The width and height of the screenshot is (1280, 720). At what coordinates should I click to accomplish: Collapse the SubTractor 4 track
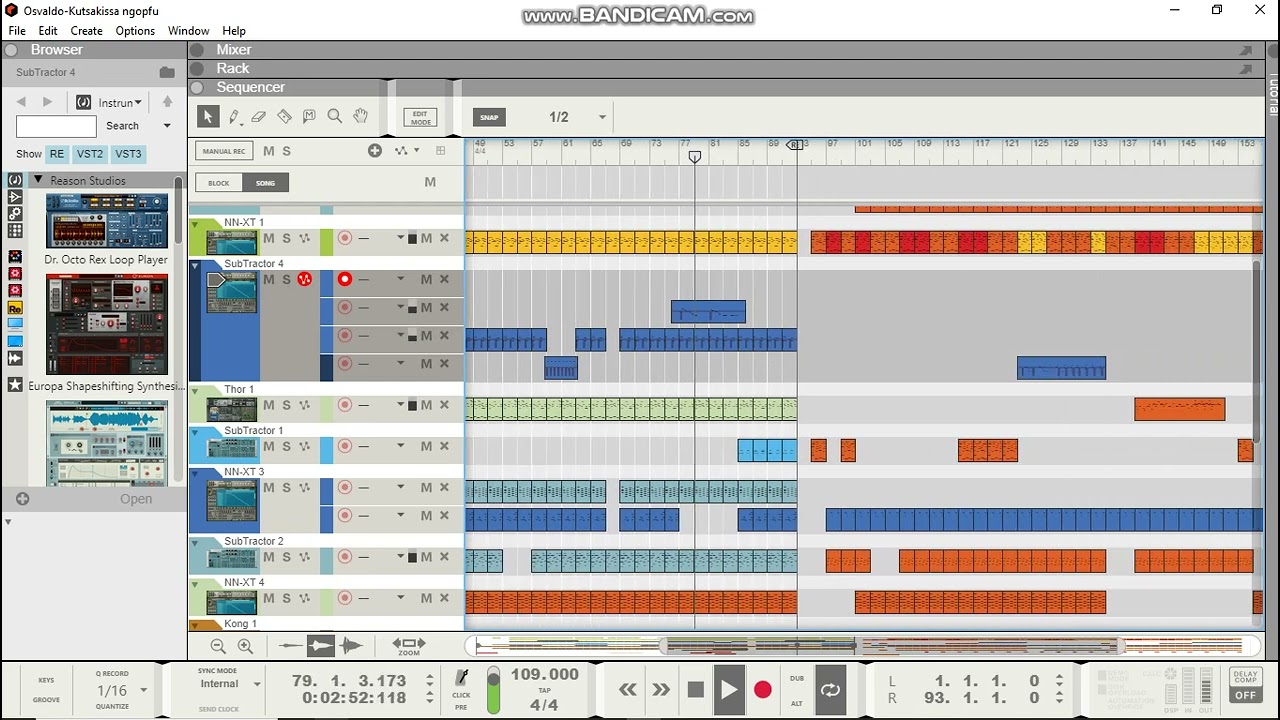click(x=195, y=264)
